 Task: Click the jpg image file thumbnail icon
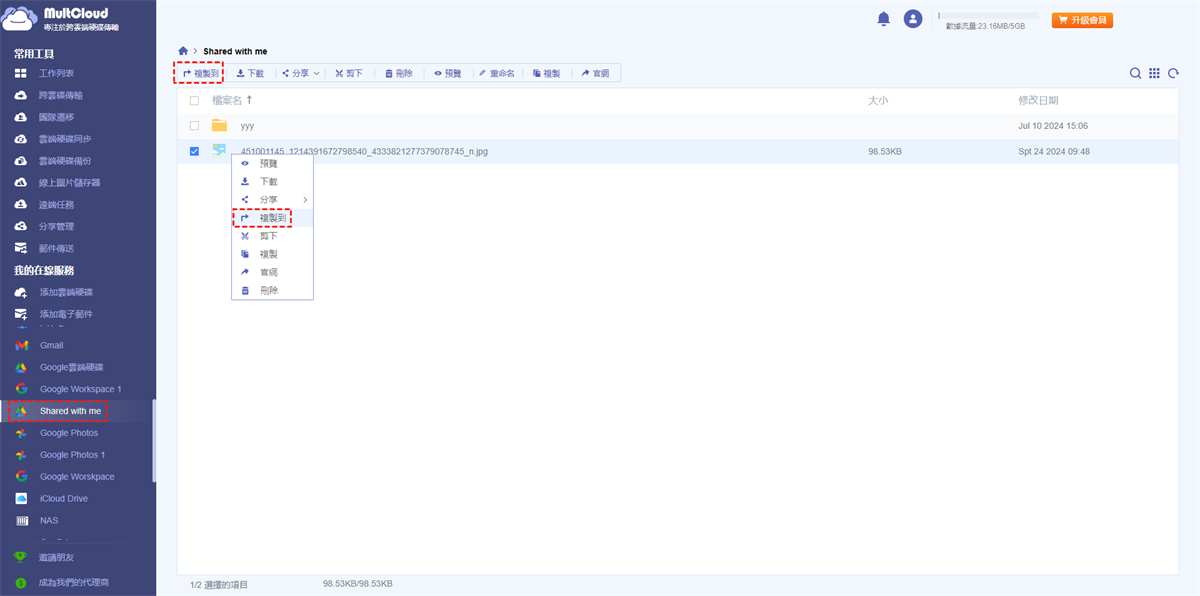pyautogui.click(x=219, y=151)
